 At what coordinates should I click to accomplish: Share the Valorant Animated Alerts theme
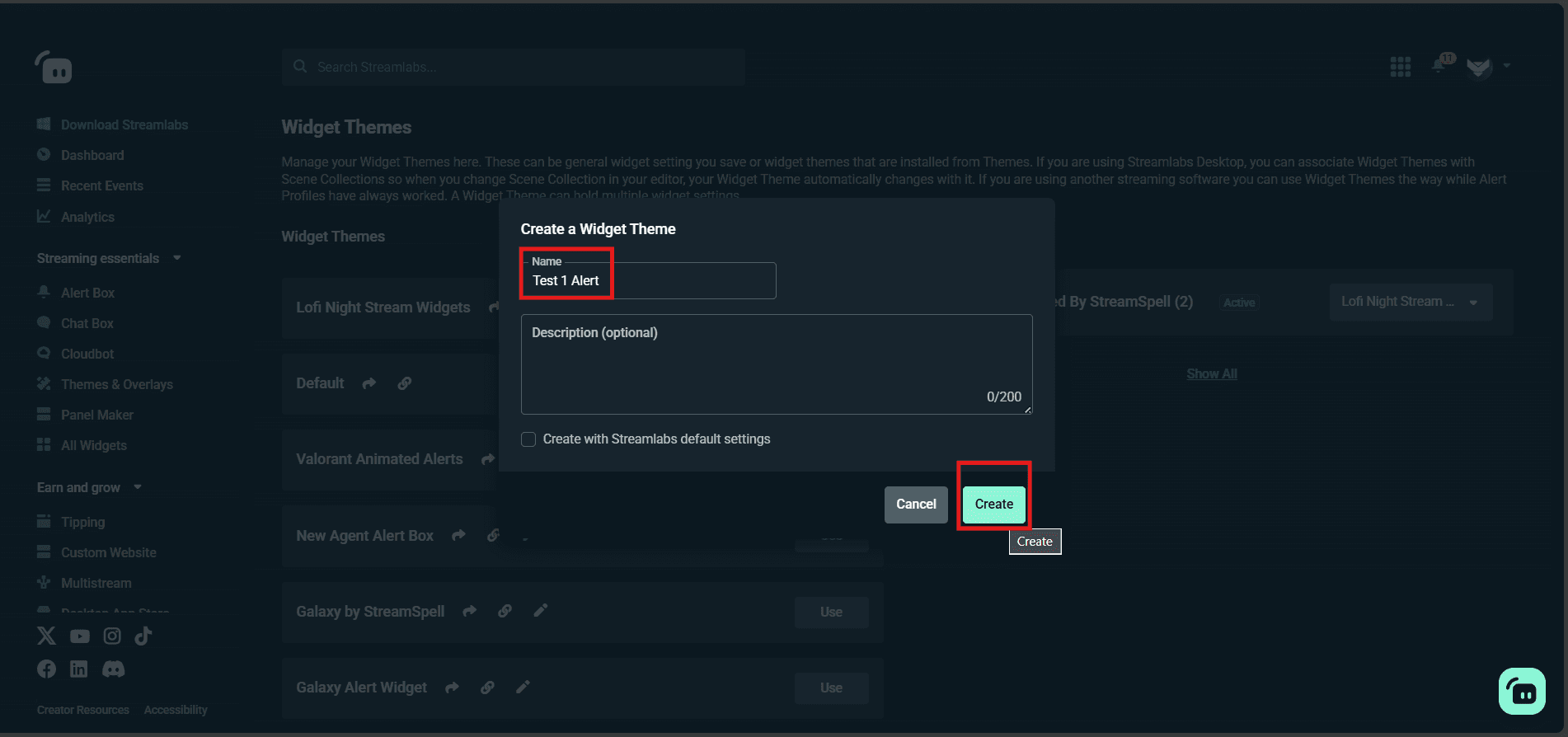tap(487, 459)
